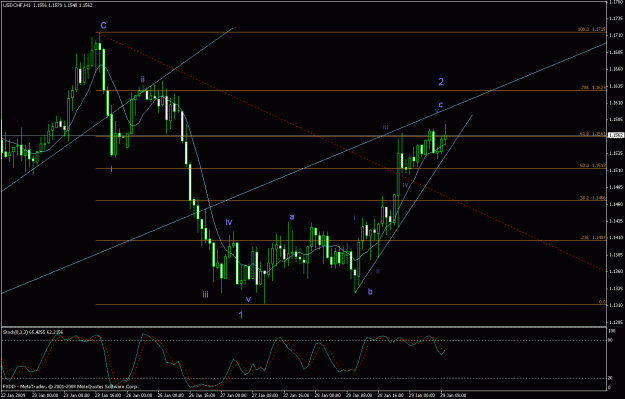The image size is (625, 399).
Task: Click the highlighted current price tag 1.1562
Action: [x=615, y=135]
